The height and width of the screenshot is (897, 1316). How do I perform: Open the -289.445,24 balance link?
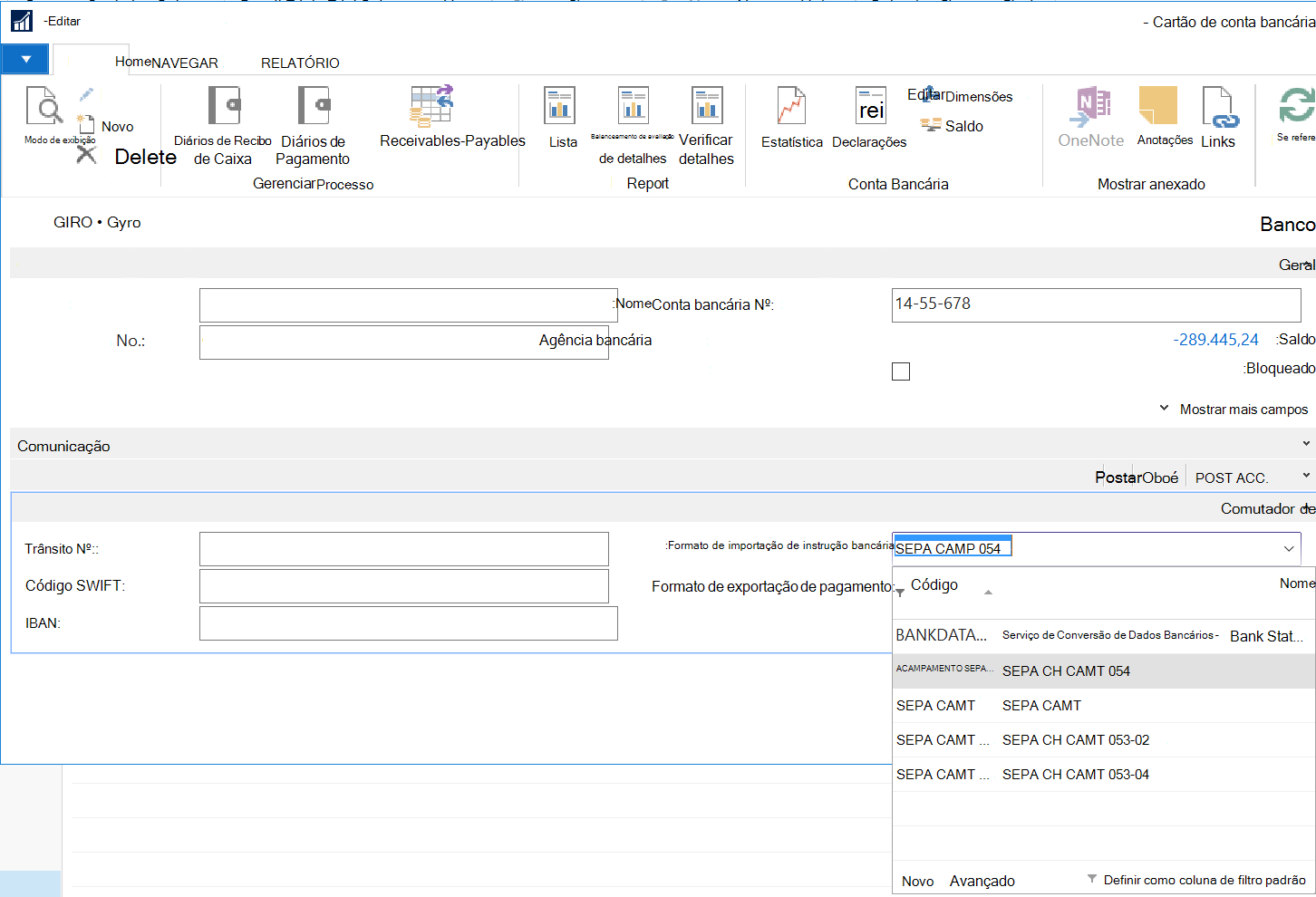1215,340
